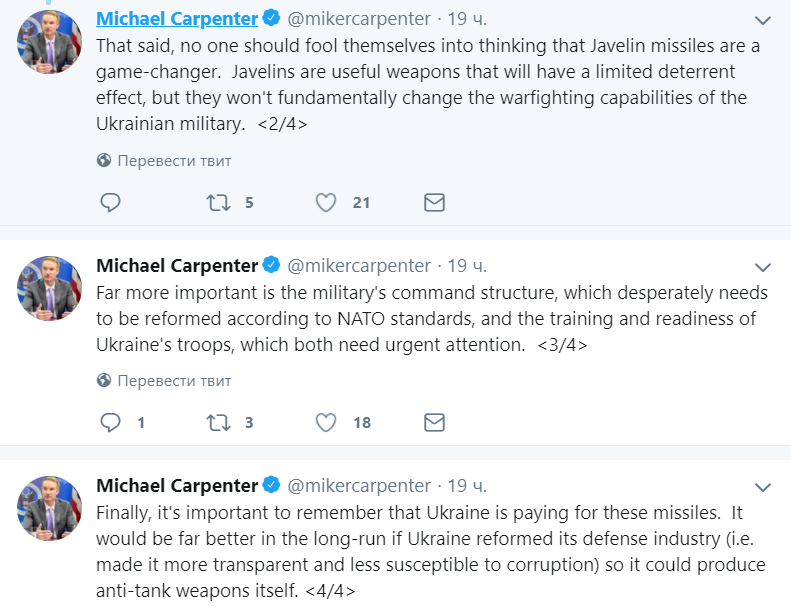The width and height of the screenshot is (791, 609).
Task: Open Michael Carpenter's profile from the 2/4 tweet
Action: click(176, 18)
